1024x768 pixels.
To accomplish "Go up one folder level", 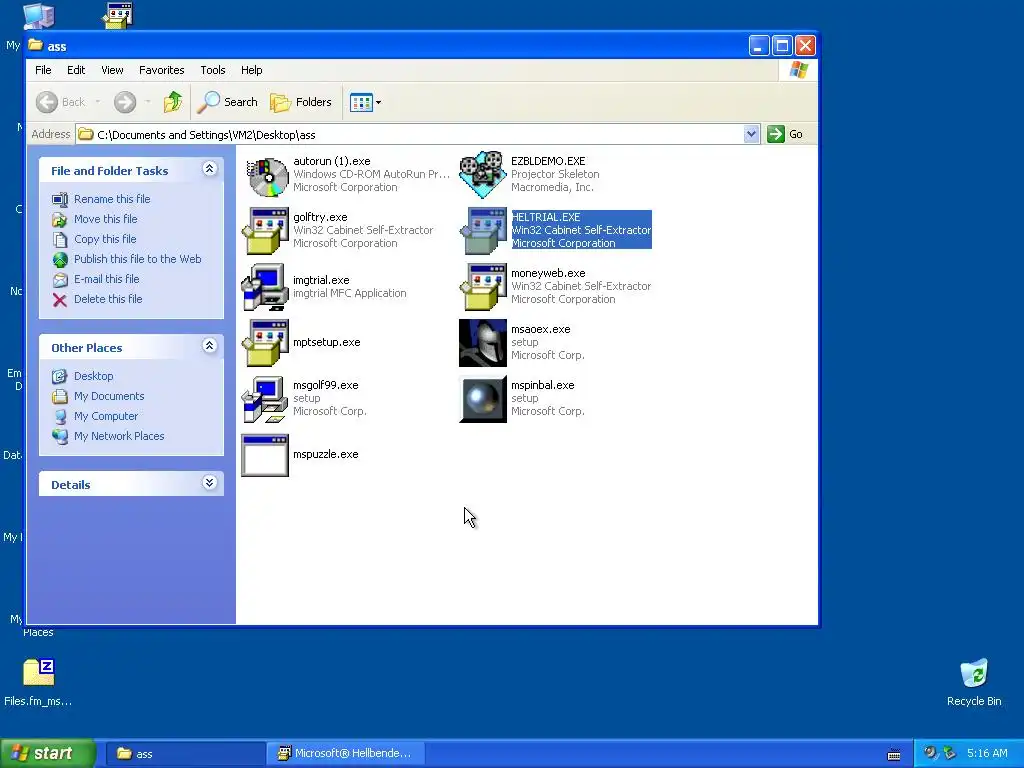I will [x=173, y=102].
